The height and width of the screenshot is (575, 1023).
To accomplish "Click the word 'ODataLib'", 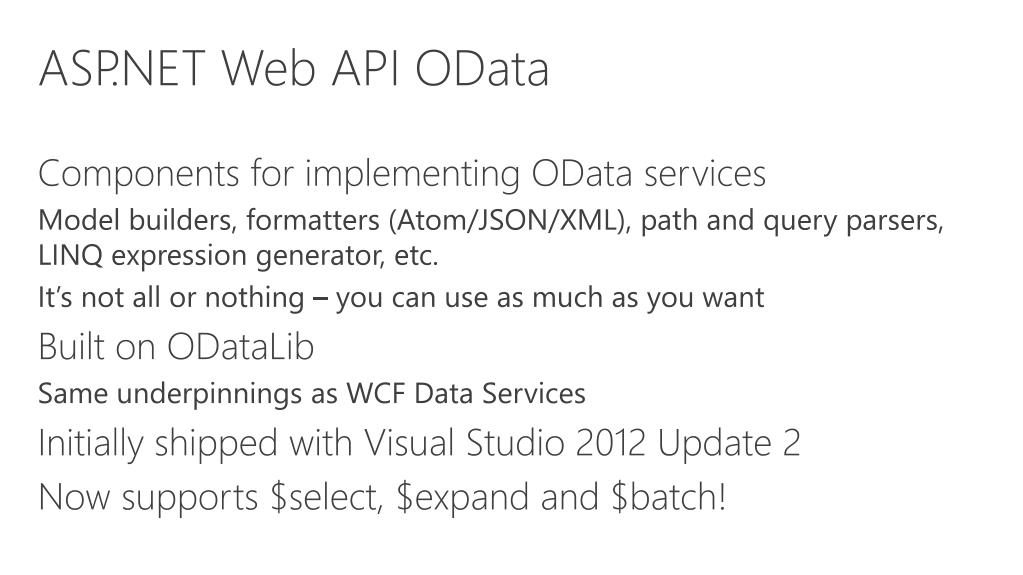I will point(240,347).
